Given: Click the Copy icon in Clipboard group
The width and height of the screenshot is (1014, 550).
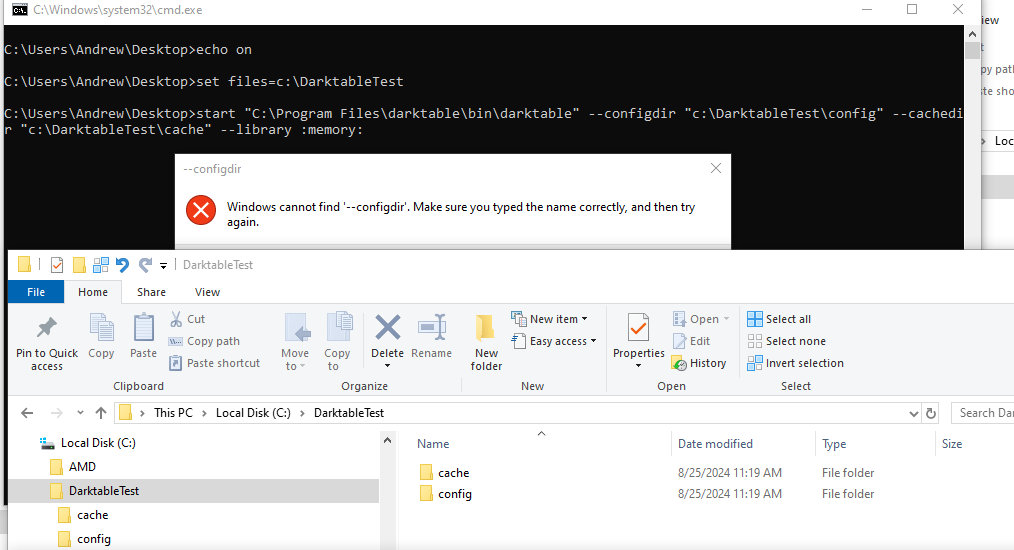Looking at the screenshot, I should click(101, 329).
